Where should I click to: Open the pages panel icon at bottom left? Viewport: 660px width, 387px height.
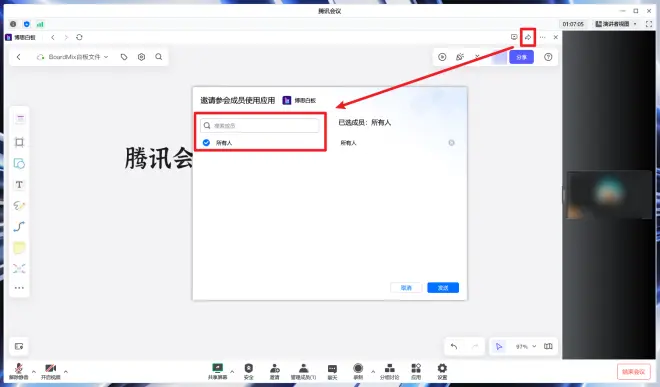tap(19, 346)
